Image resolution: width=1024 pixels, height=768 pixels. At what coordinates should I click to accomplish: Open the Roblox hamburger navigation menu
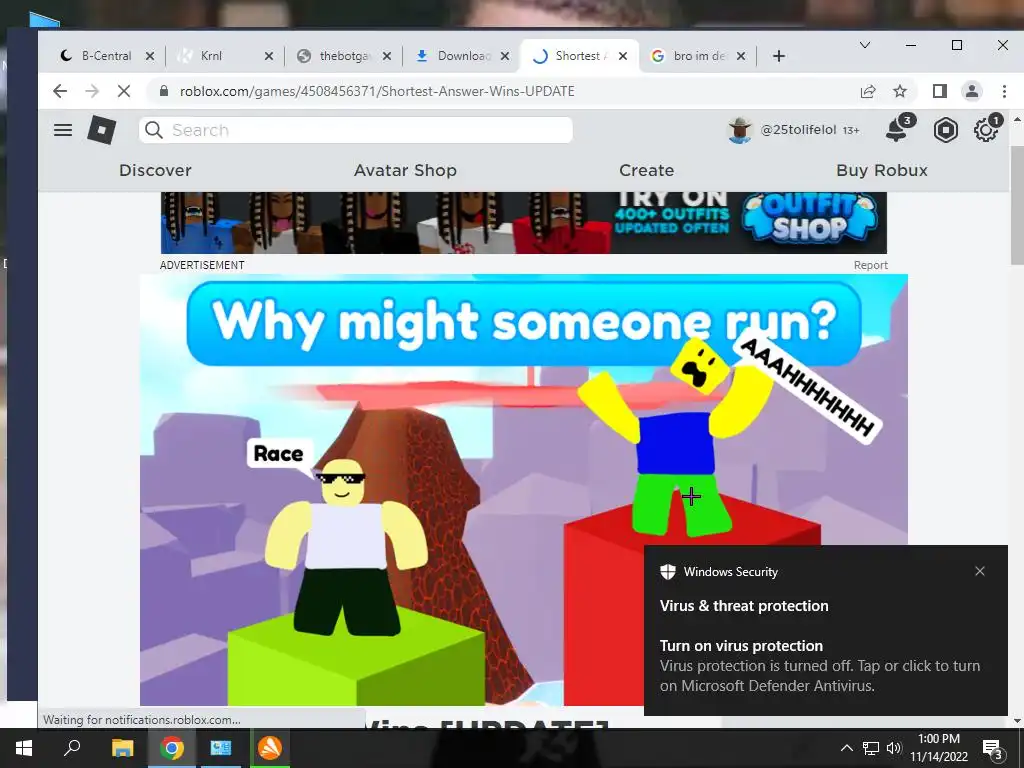coord(63,130)
